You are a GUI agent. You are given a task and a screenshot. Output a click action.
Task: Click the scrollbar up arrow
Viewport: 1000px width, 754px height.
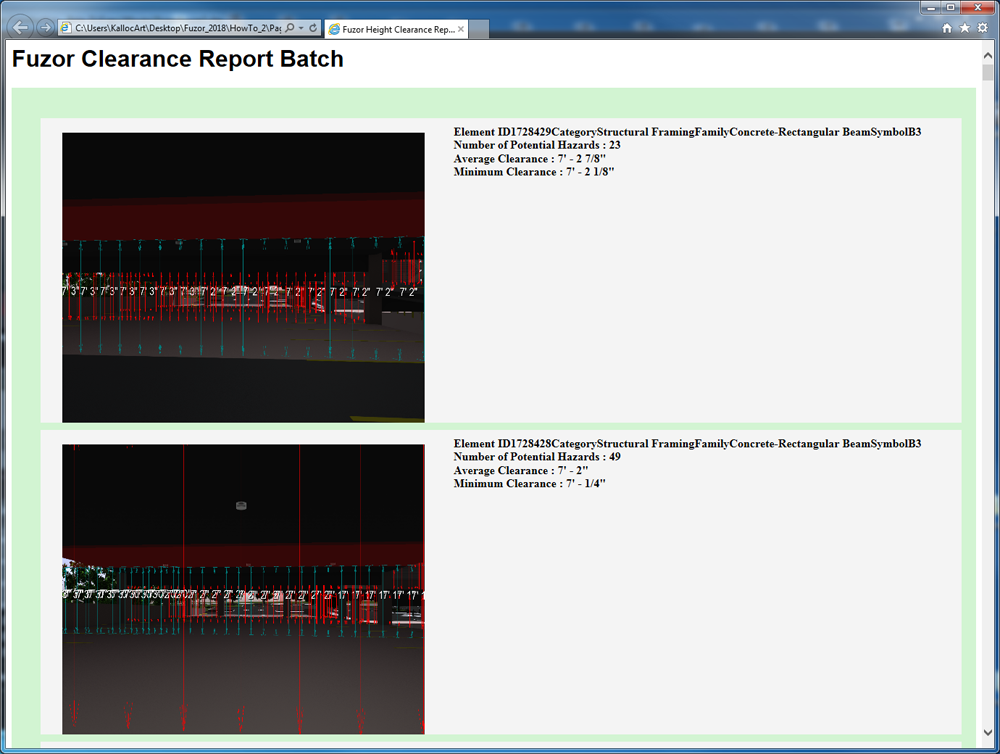[x=987, y=55]
